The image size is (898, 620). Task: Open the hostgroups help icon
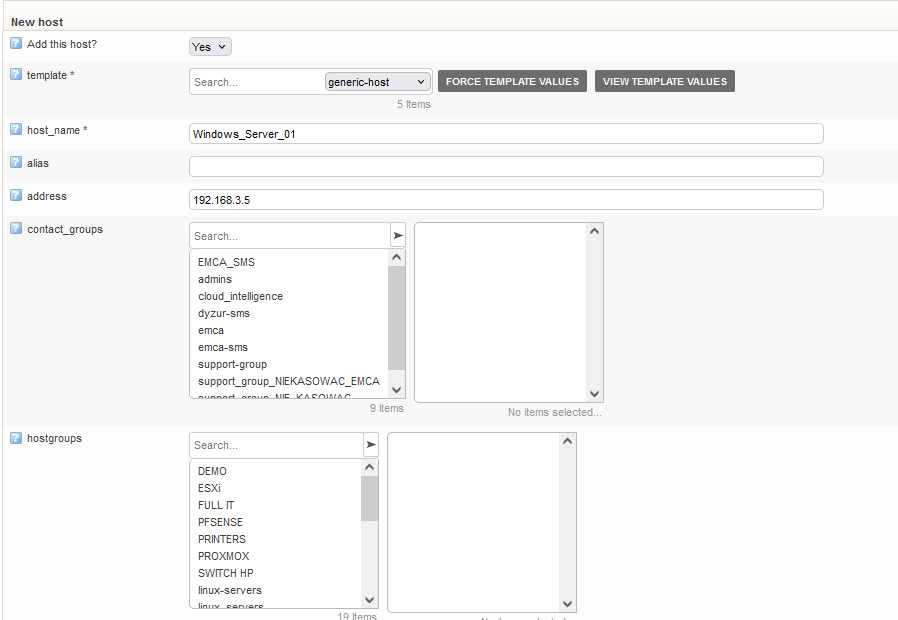point(16,438)
